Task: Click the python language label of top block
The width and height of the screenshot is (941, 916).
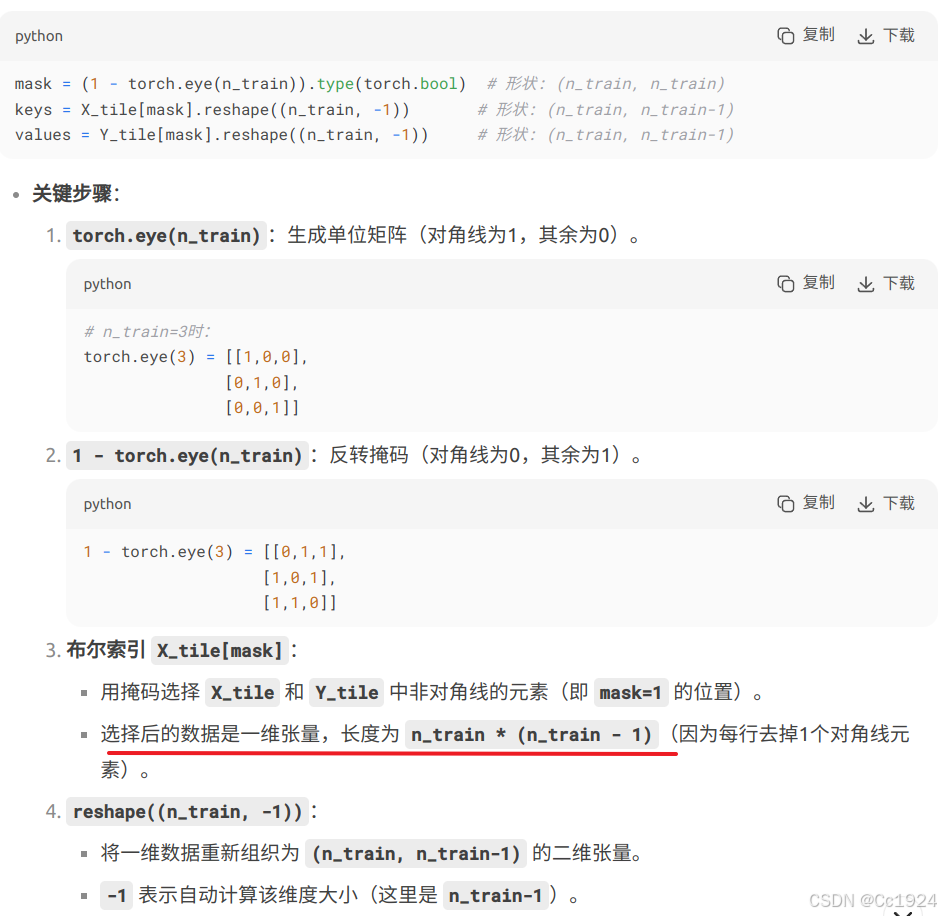Action: (39, 37)
